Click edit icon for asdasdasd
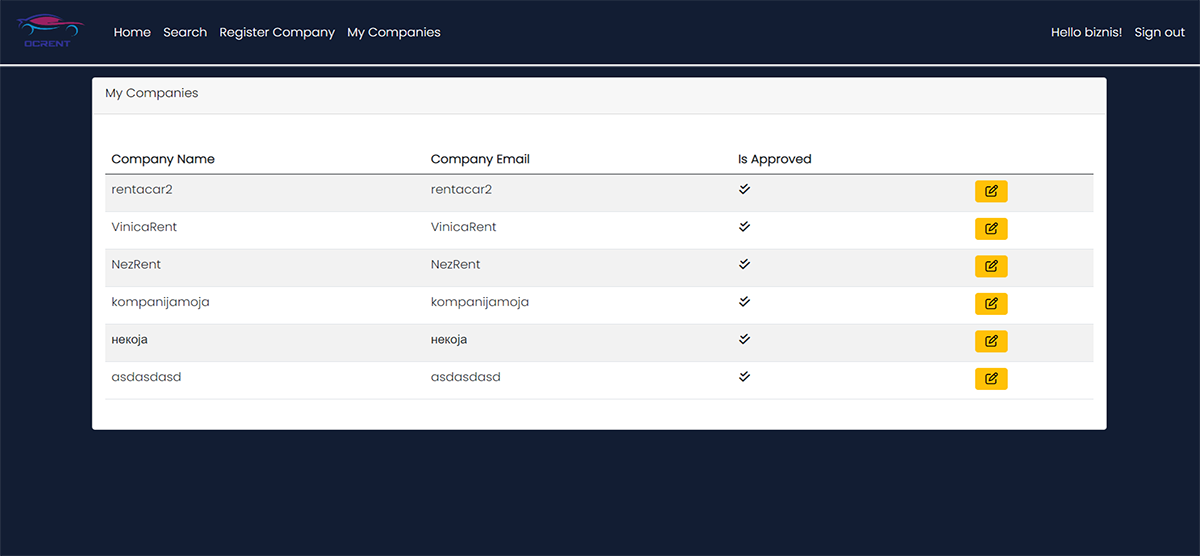This screenshot has width=1200, height=556. pyautogui.click(x=990, y=379)
